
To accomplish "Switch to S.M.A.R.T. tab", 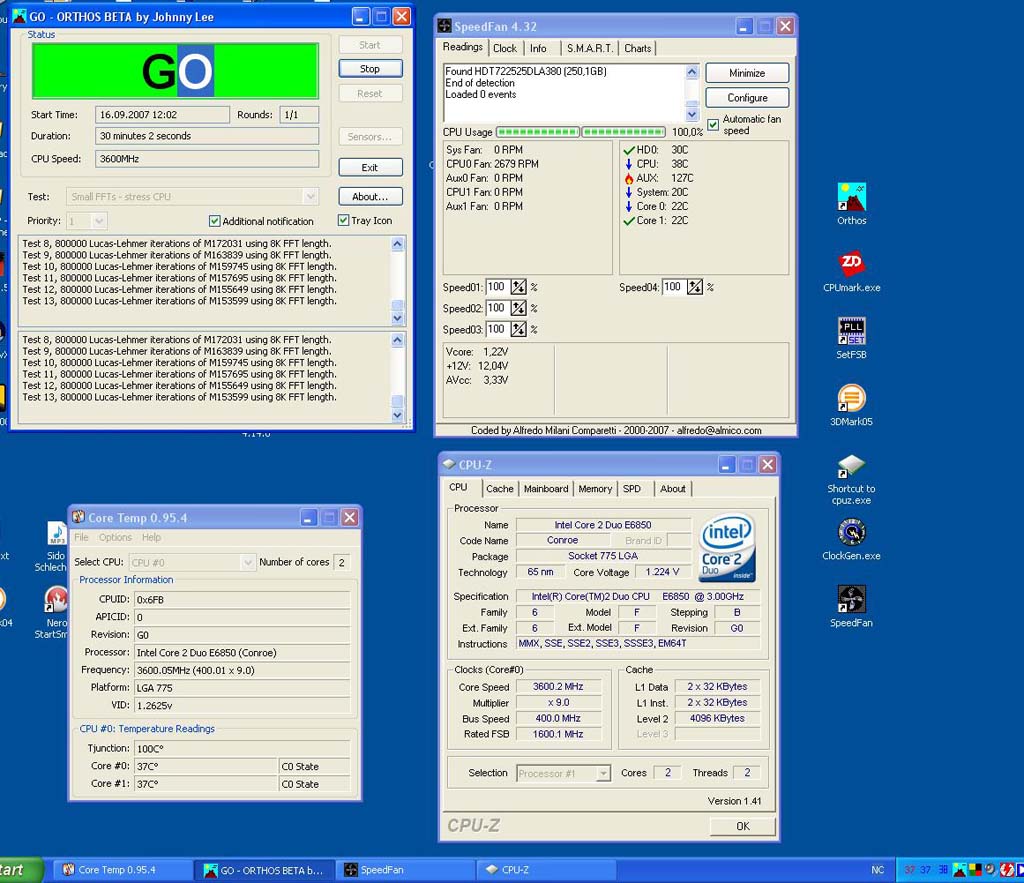I will (x=590, y=48).
